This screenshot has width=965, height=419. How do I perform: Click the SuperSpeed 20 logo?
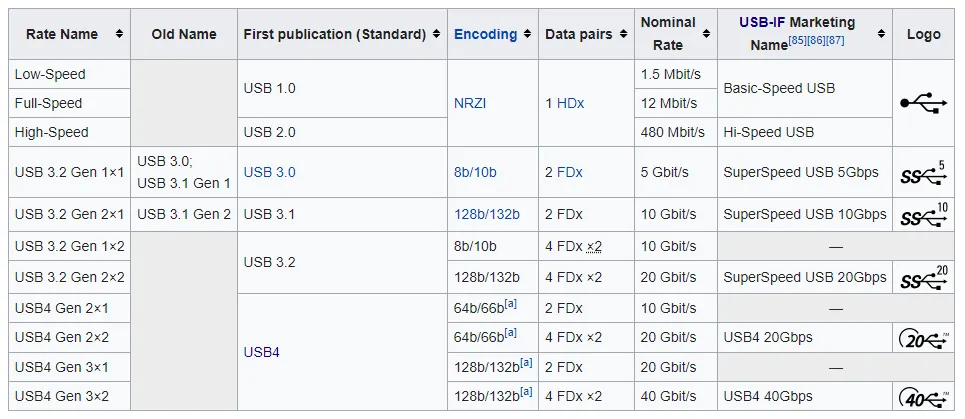(x=923, y=279)
